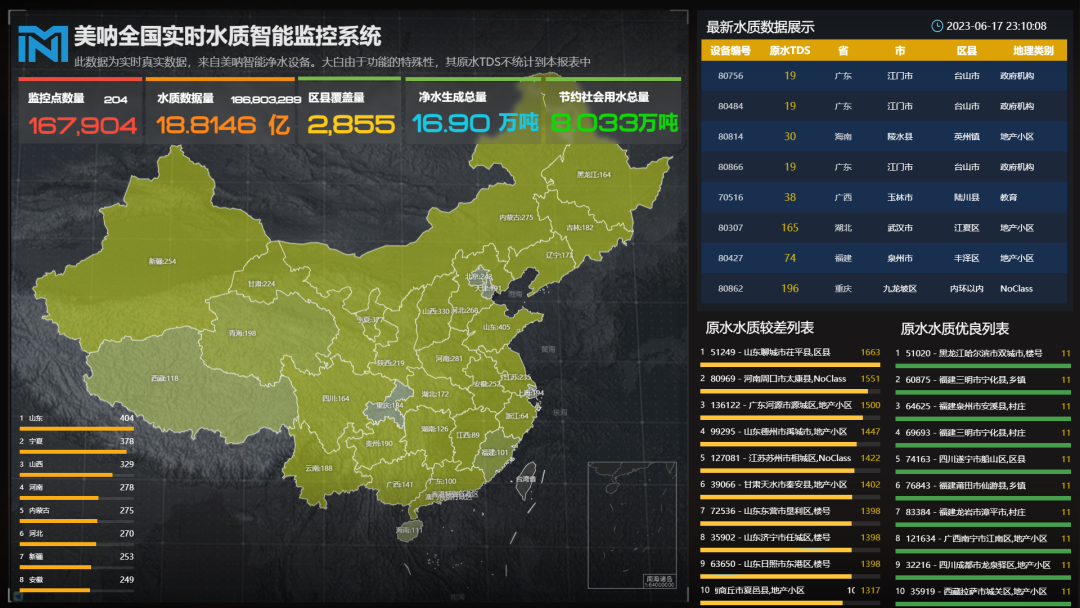Screen dimensions: 1080x608
Task: Click the 地理类别 column header
Action: click(1033, 51)
